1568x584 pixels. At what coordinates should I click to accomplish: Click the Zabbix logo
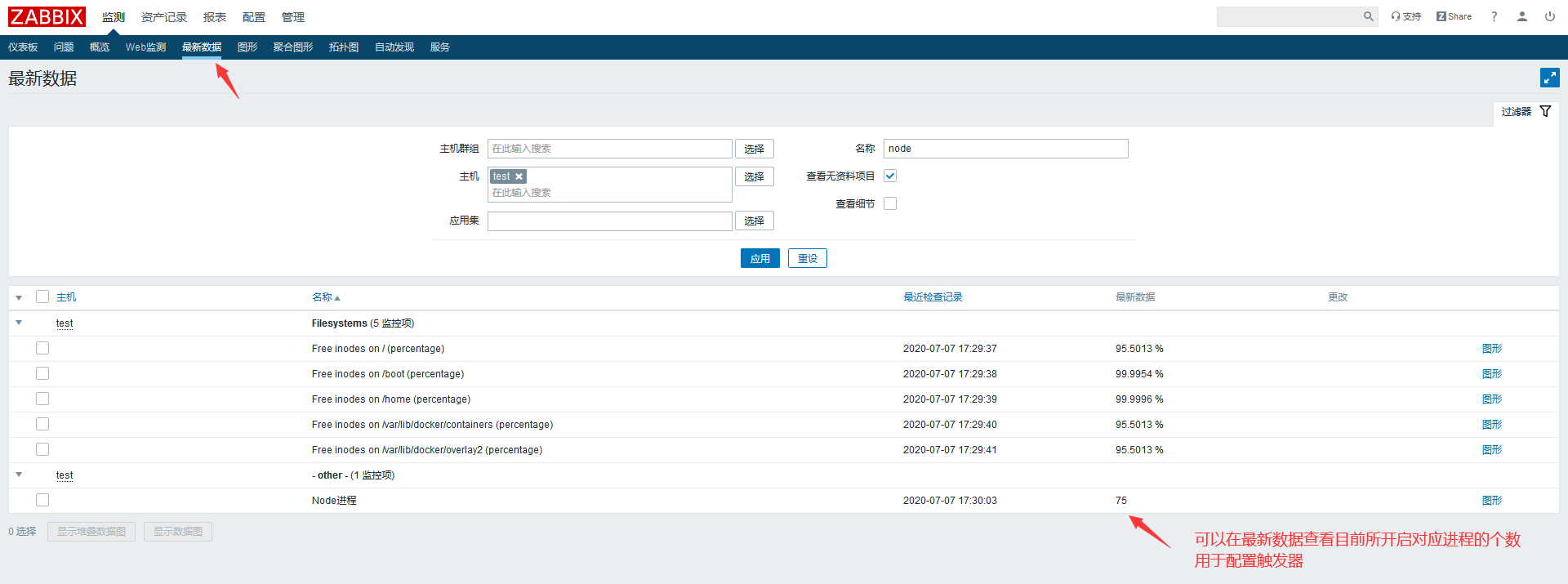click(x=47, y=16)
